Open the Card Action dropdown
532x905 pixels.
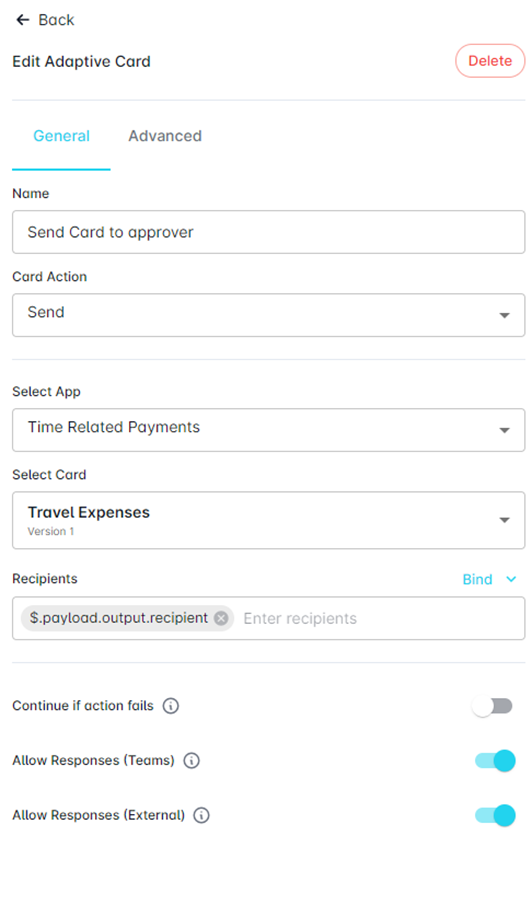tap(268, 315)
